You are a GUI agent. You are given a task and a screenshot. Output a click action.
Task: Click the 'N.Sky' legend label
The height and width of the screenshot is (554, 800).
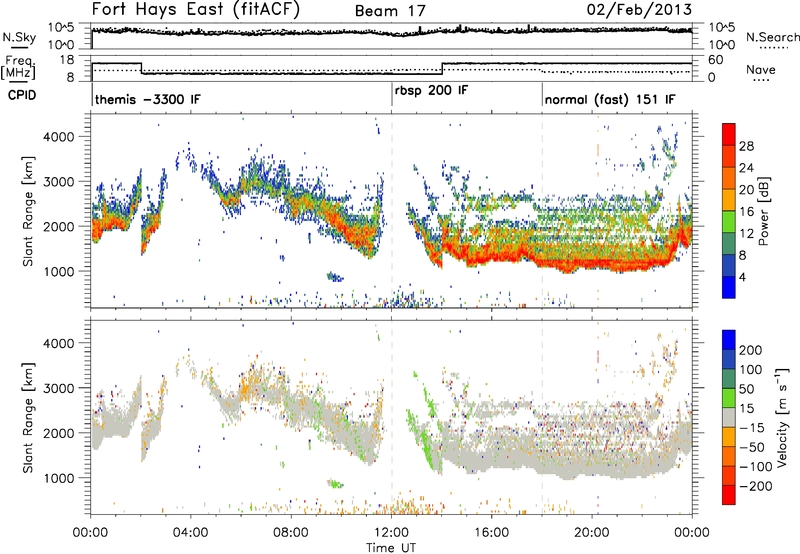tap(19, 37)
